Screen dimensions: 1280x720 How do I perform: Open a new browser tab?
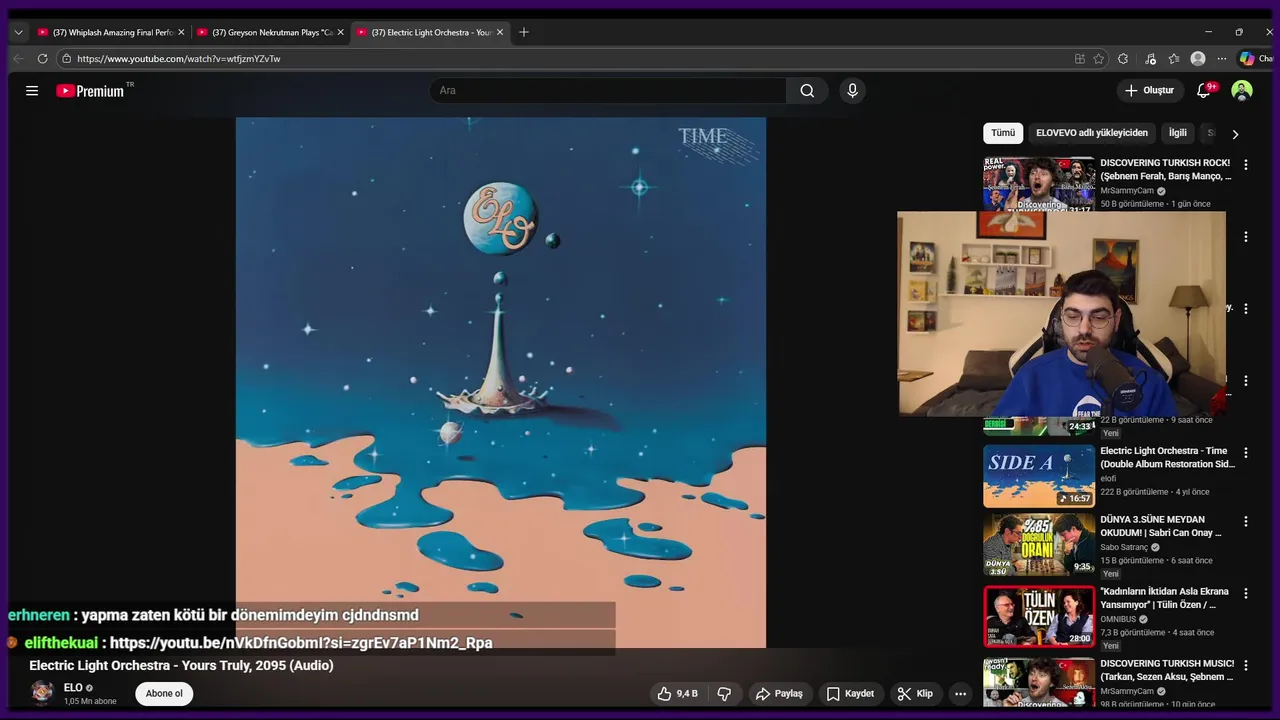click(523, 32)
